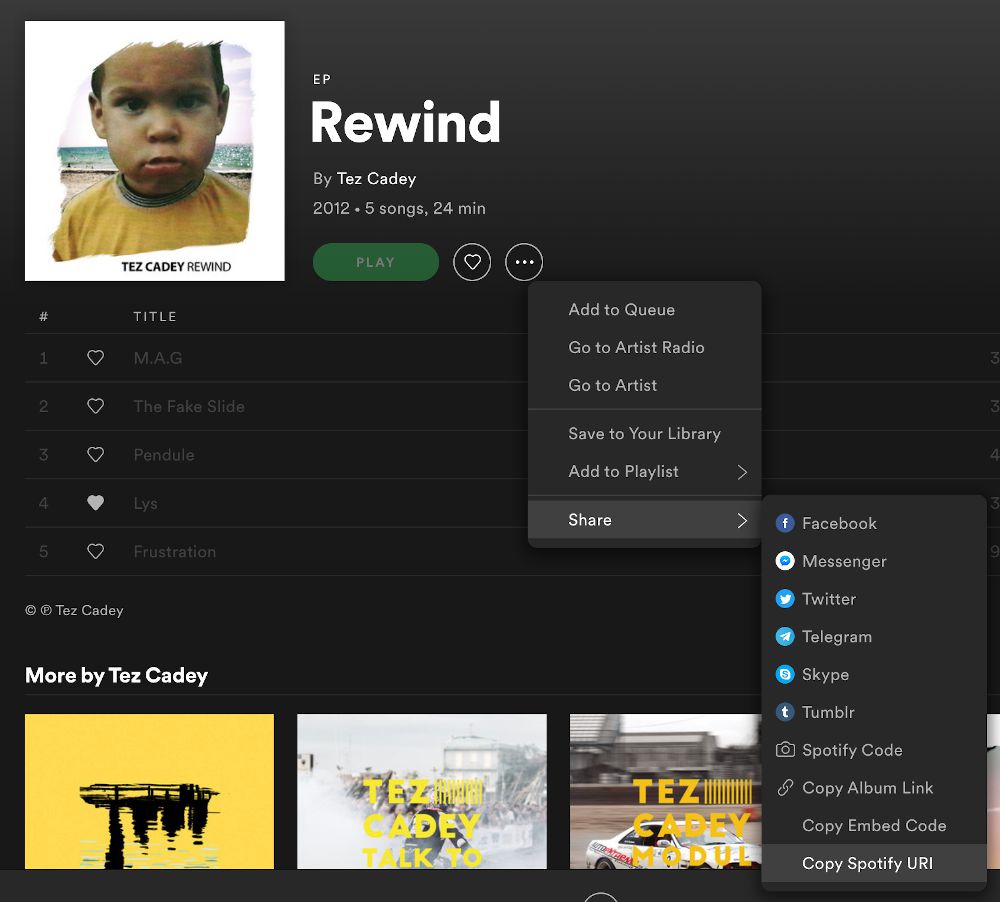1000x902 pixels.
Task: Open artist Tez Cadey link under title
Action: tap(376, 179)
